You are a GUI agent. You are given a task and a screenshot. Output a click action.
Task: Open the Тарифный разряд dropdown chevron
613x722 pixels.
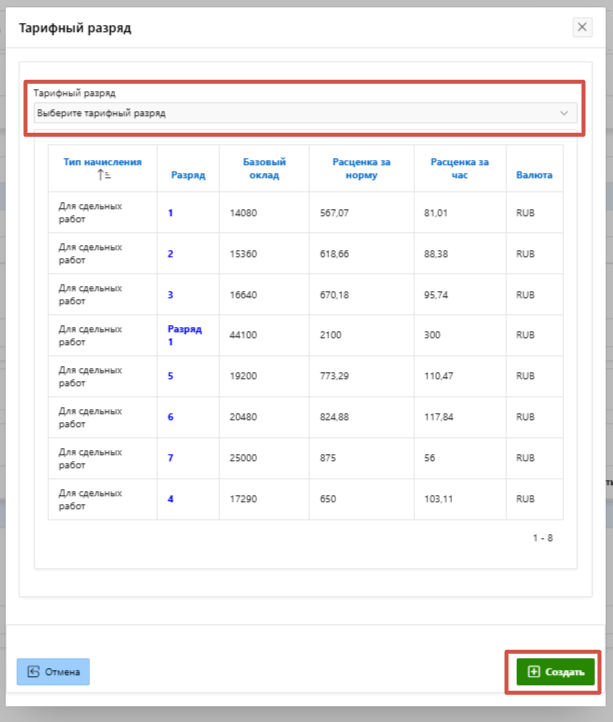click(x=564, y=113)
